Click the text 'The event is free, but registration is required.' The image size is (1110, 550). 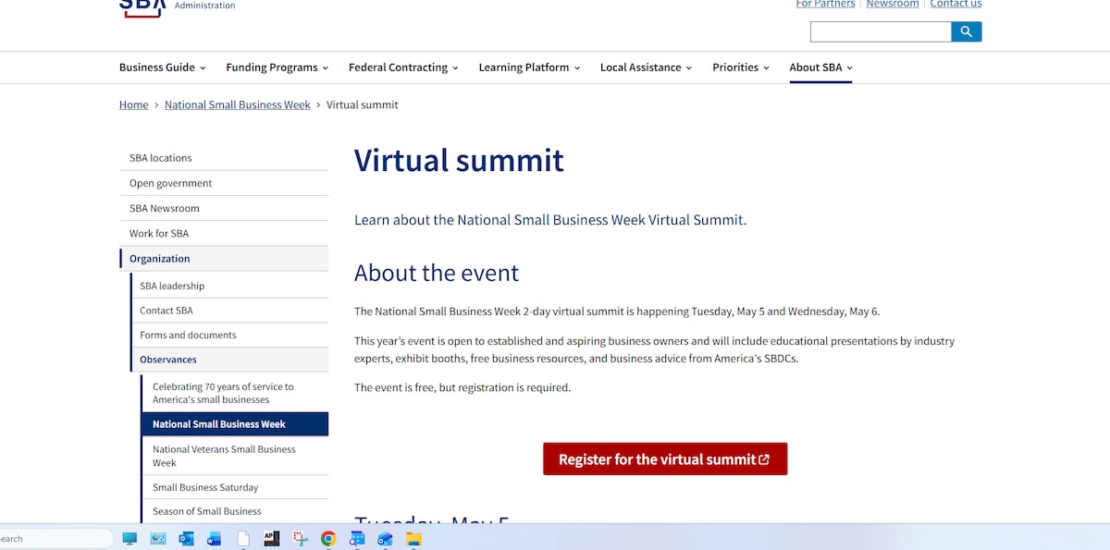[x=462, y=387]
